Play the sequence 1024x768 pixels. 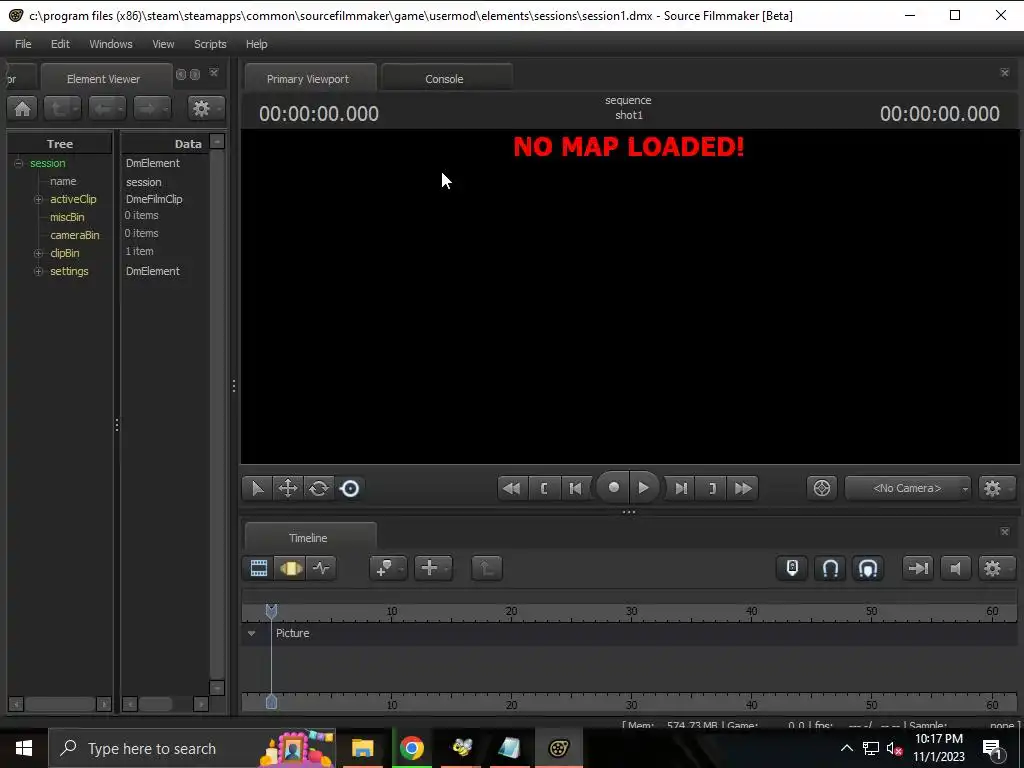coord(644,487)
